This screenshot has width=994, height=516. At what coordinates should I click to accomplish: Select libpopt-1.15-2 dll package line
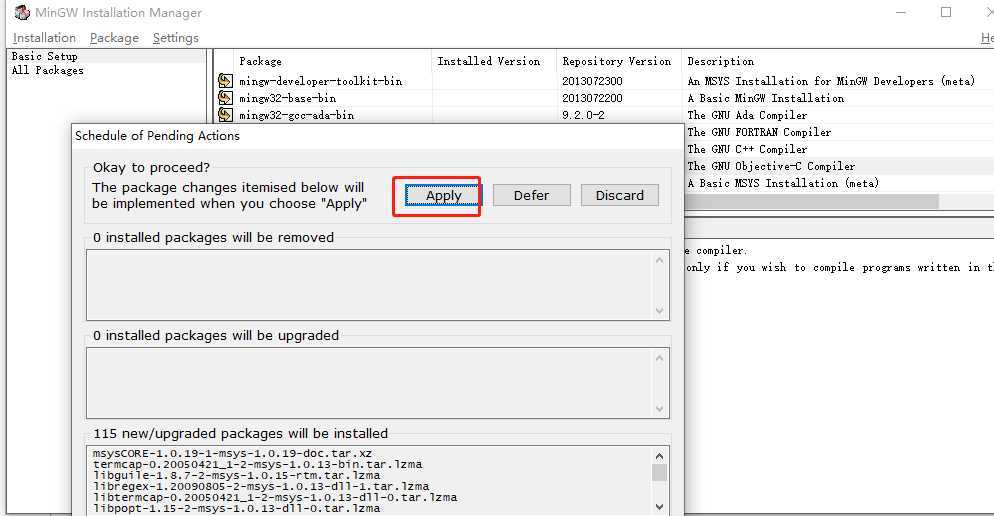coord(236,508)
